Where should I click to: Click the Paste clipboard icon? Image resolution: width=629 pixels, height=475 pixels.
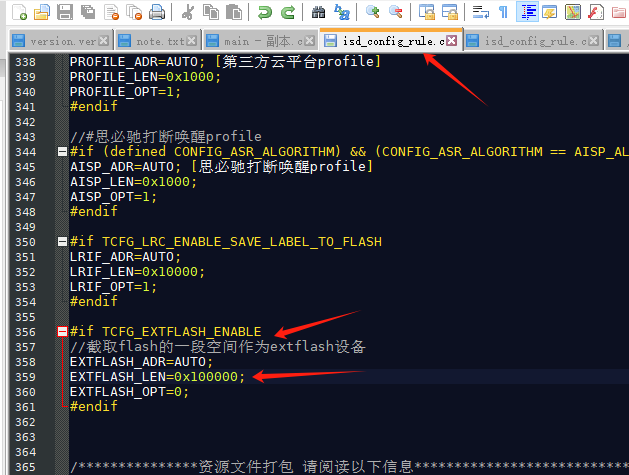[234, 12]
